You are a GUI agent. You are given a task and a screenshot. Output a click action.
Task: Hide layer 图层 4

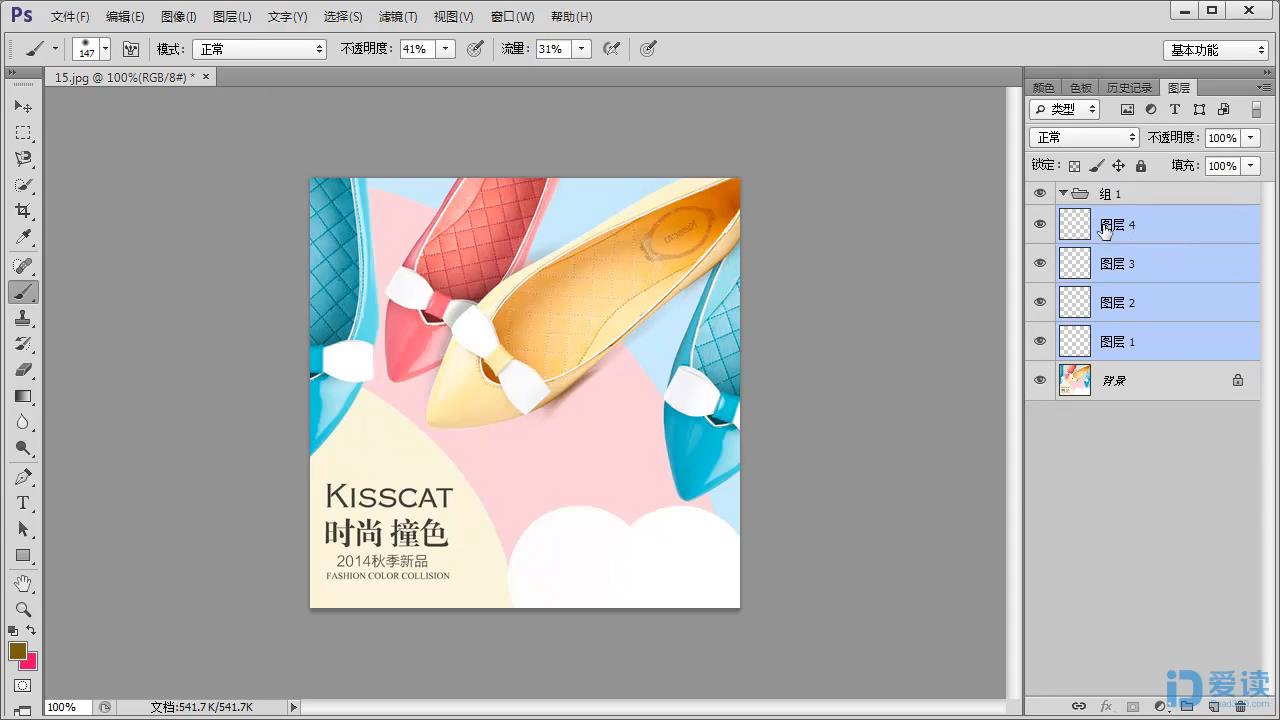1040,224
